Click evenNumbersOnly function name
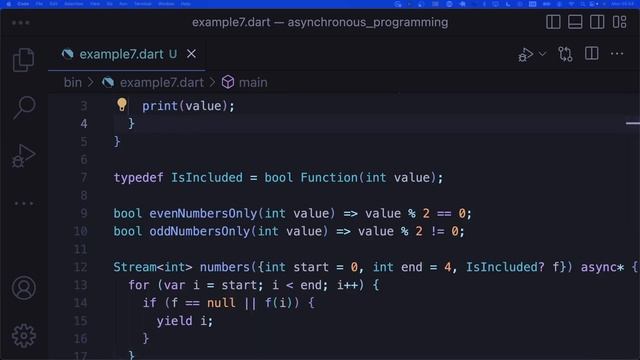This screenshot has height=360, width=640. click(x=203, y=213)
